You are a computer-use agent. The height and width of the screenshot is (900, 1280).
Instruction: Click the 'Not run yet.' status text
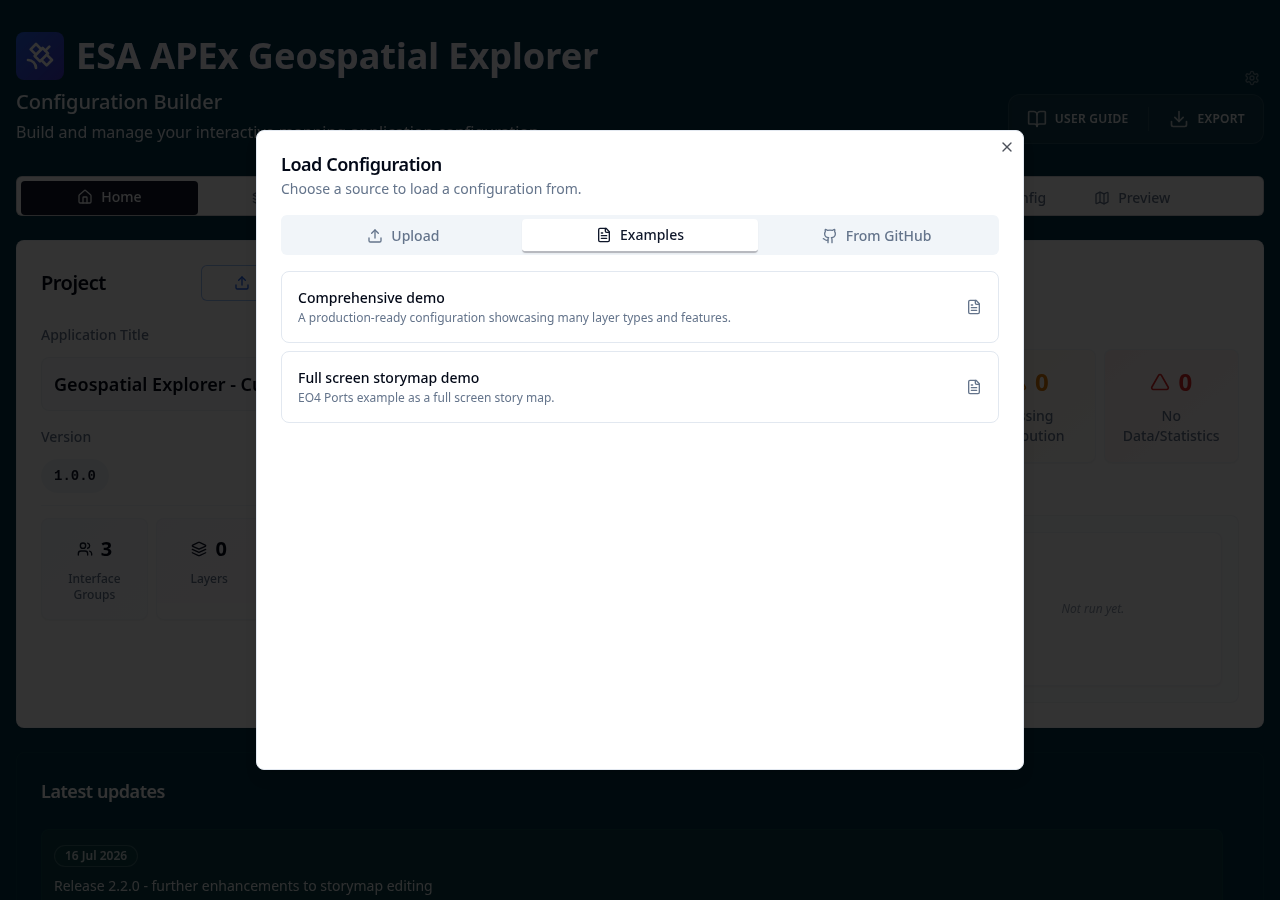tap(1093, 608)
